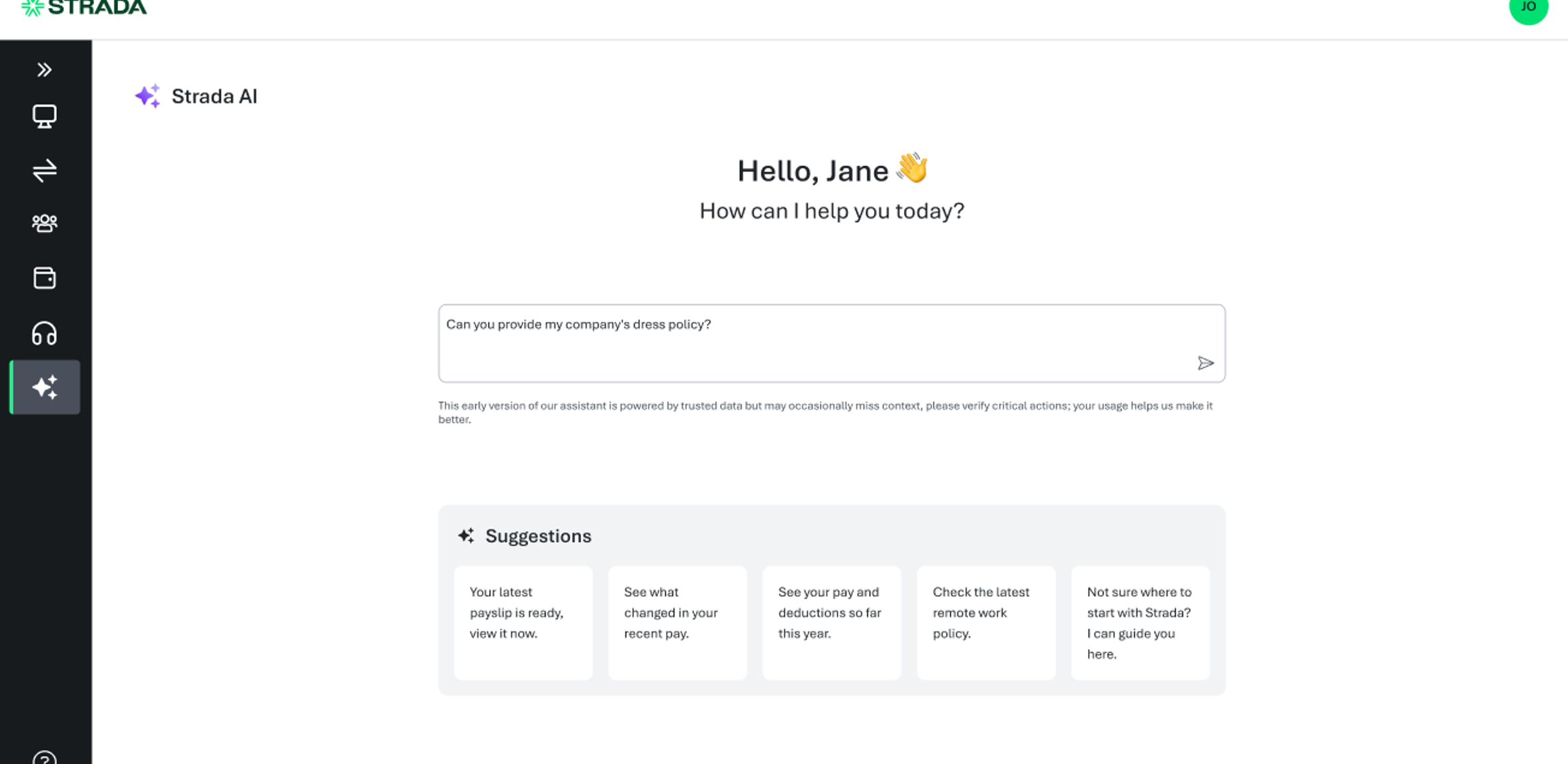This screenshot has width=1568, height=764.
Task: Open the headphones support sidebar icon
Action: (44, 333)
